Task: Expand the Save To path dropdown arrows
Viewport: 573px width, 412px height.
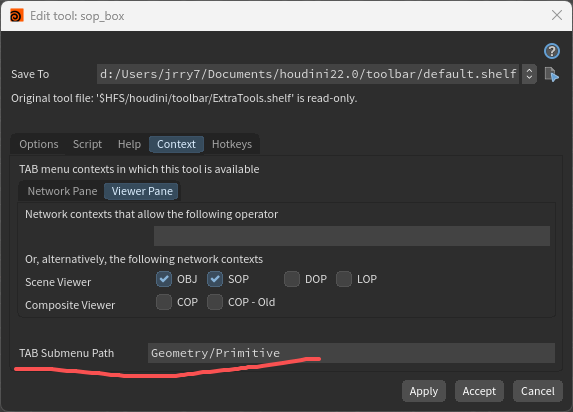Action: [x=529, y=74]
